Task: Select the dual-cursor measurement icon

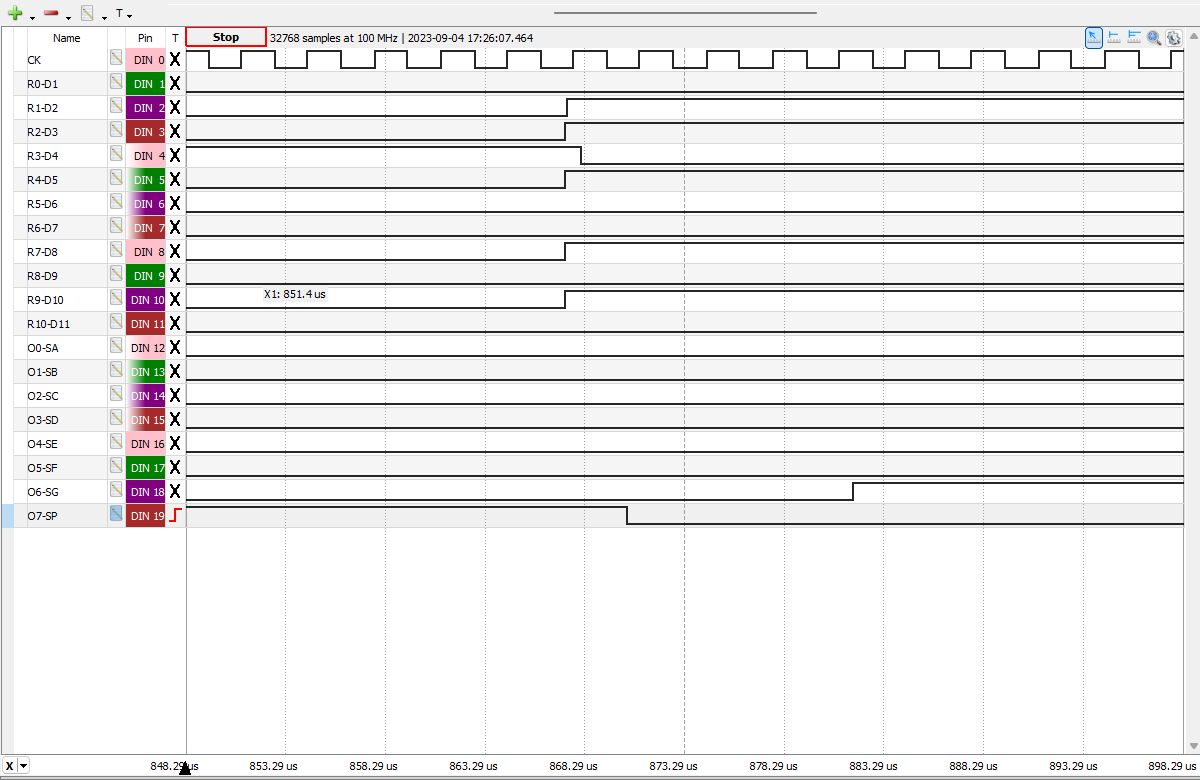Action: [1134, 37]
